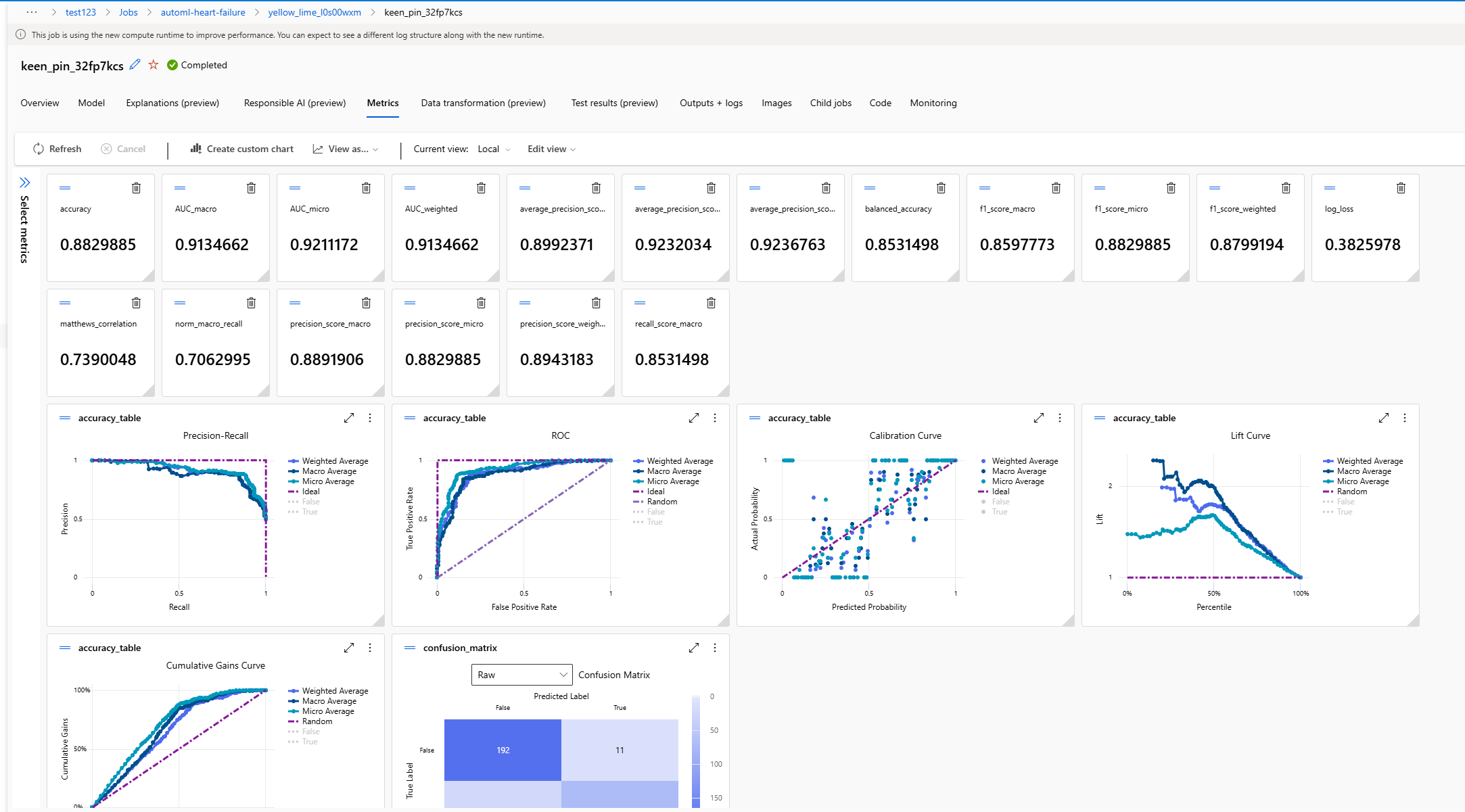Open the Raw confusion matrix dropdown

coord(521,675)
